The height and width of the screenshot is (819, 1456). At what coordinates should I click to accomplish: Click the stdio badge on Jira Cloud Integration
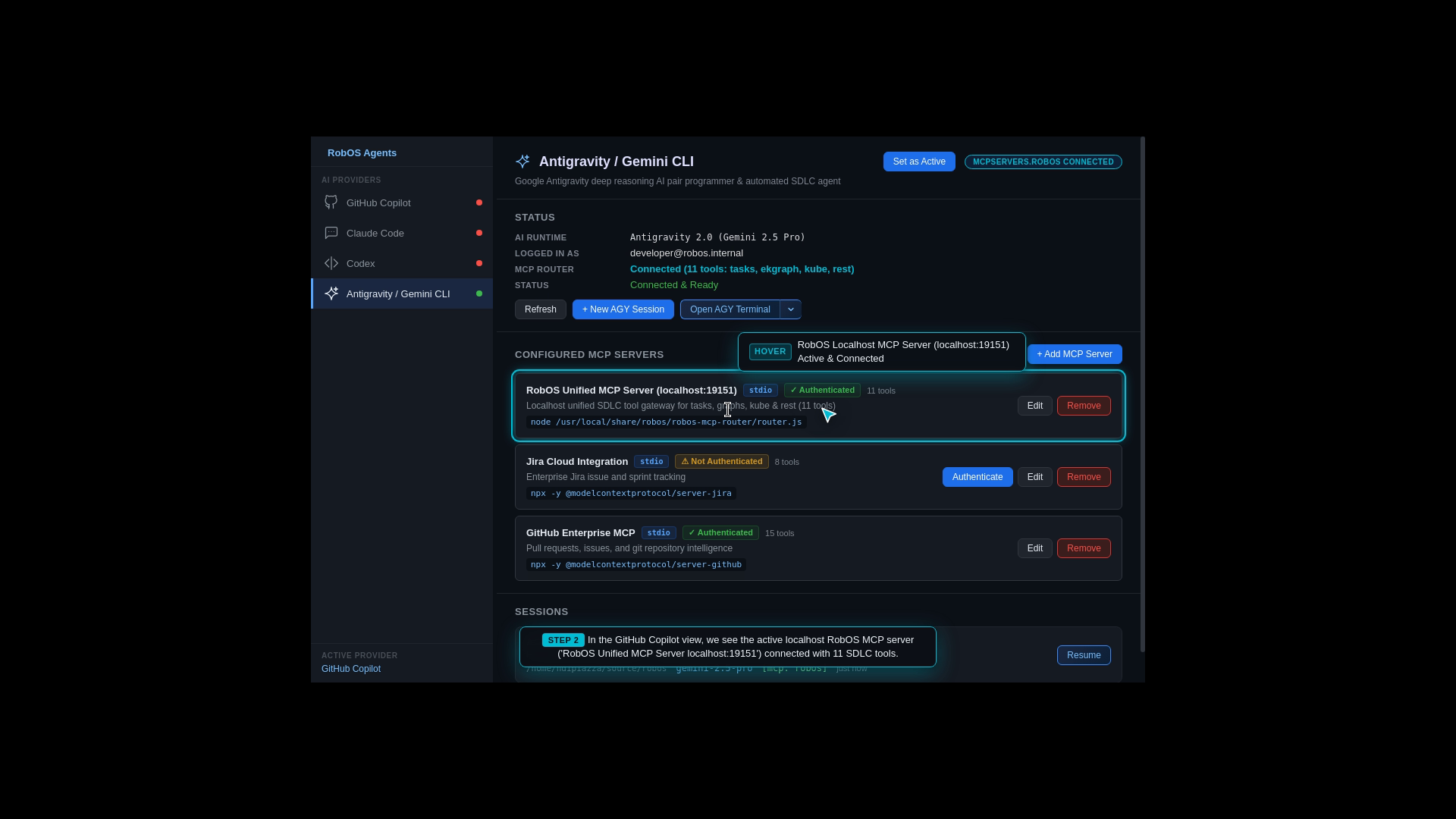coord(651,462)
